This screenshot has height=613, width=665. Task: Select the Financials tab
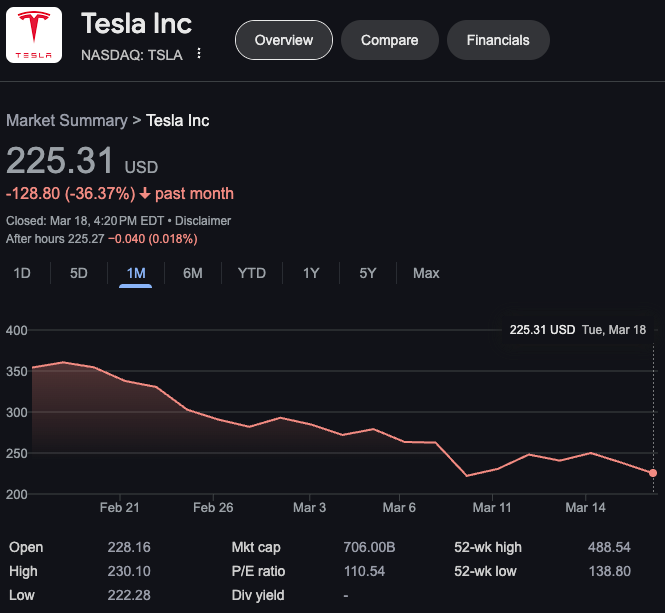coord(498,40)
